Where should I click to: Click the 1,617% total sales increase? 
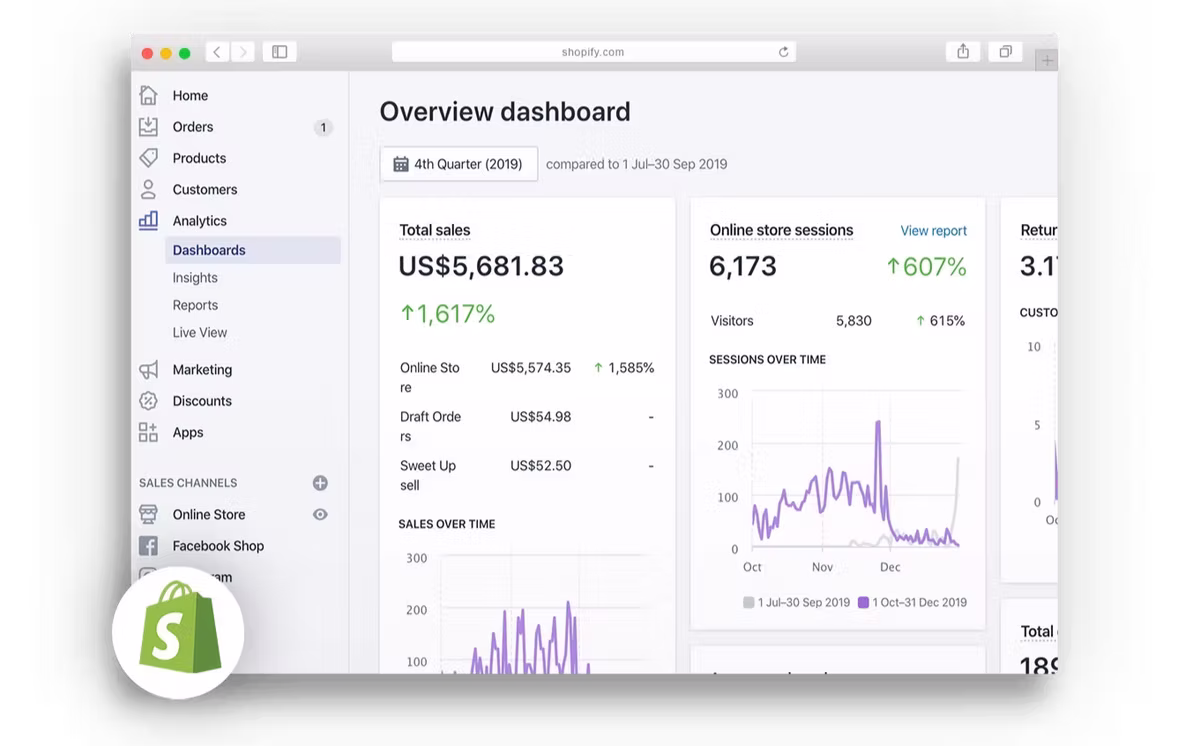pyautogui.click(x=447, y=314)
